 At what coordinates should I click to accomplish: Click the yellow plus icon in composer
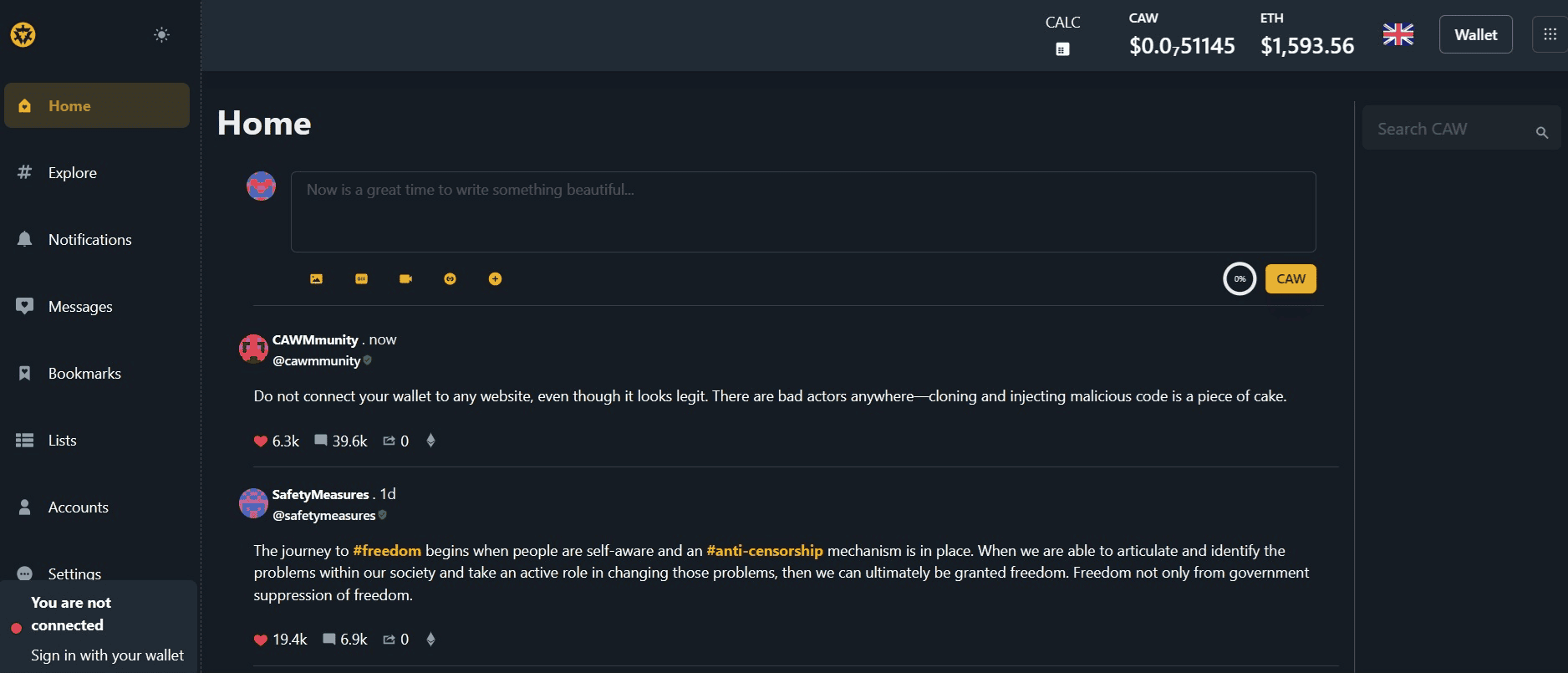[x=495, y=279]
